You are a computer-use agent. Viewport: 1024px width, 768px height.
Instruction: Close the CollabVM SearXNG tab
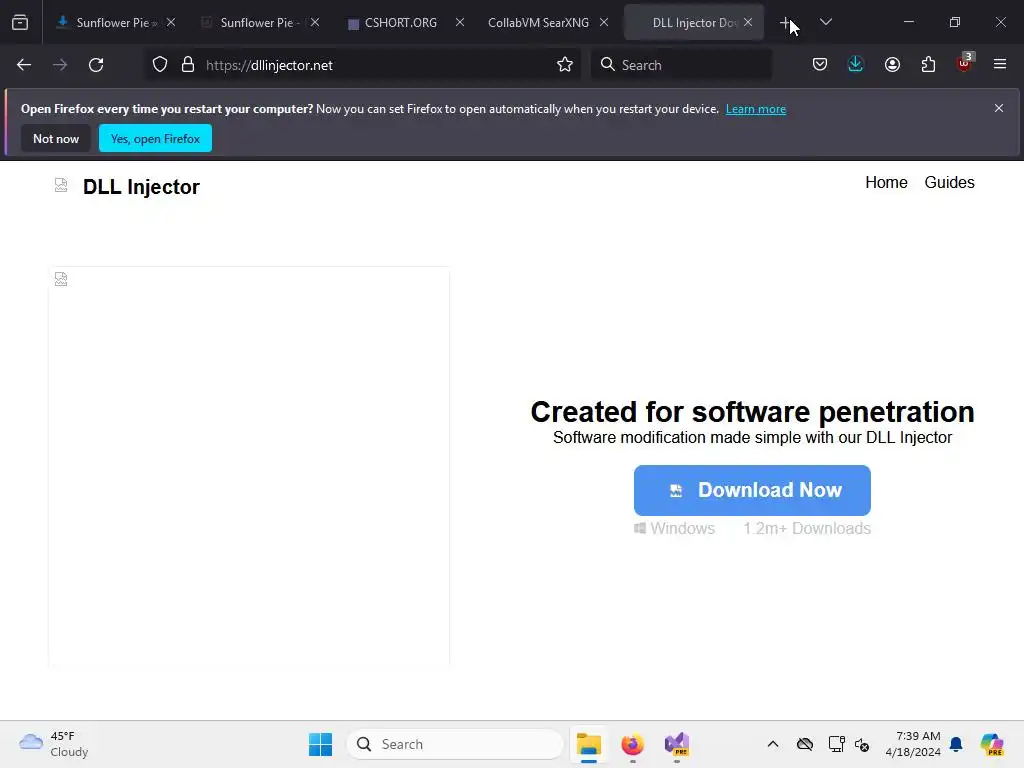point(604,22)
